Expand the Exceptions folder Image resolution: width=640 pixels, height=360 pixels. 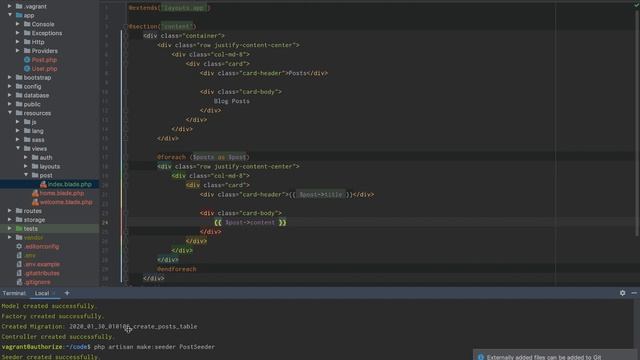[18, 33]
